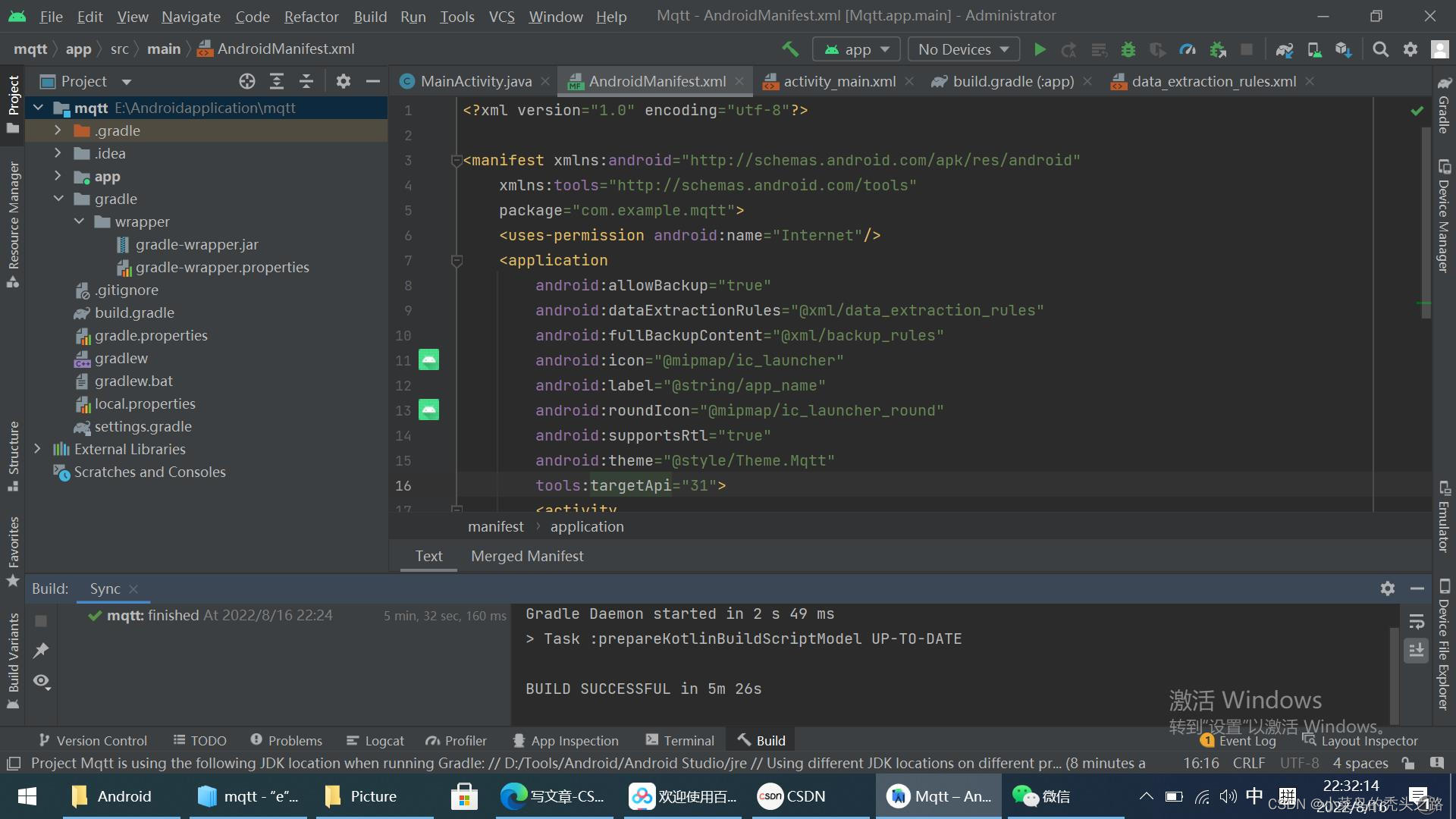Toggle the pin tab icon in Build panel
The width and height of the screenshot is (1456, 819).
tap(41, 651)
